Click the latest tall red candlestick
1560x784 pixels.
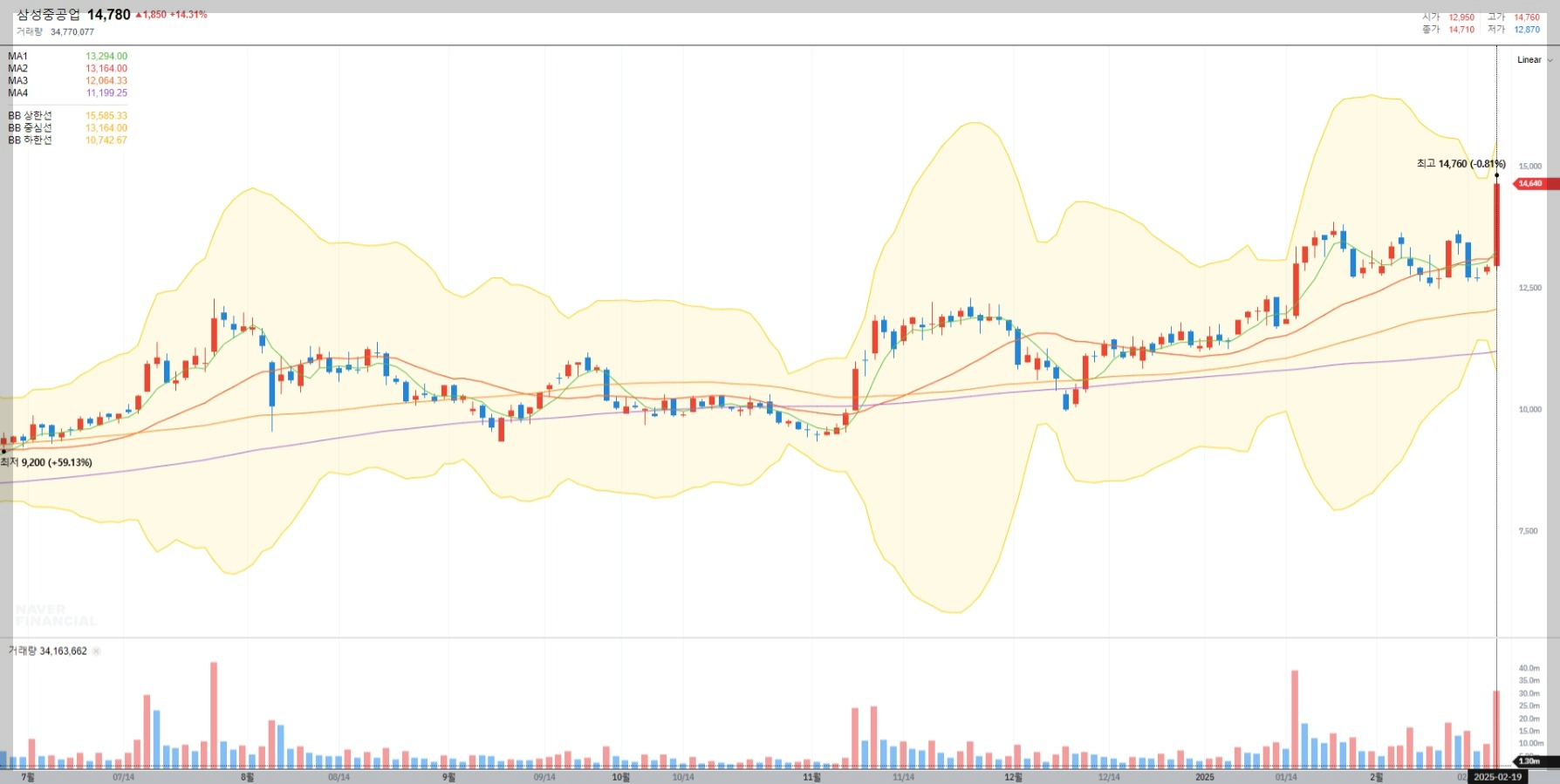tap(1497, 224)
